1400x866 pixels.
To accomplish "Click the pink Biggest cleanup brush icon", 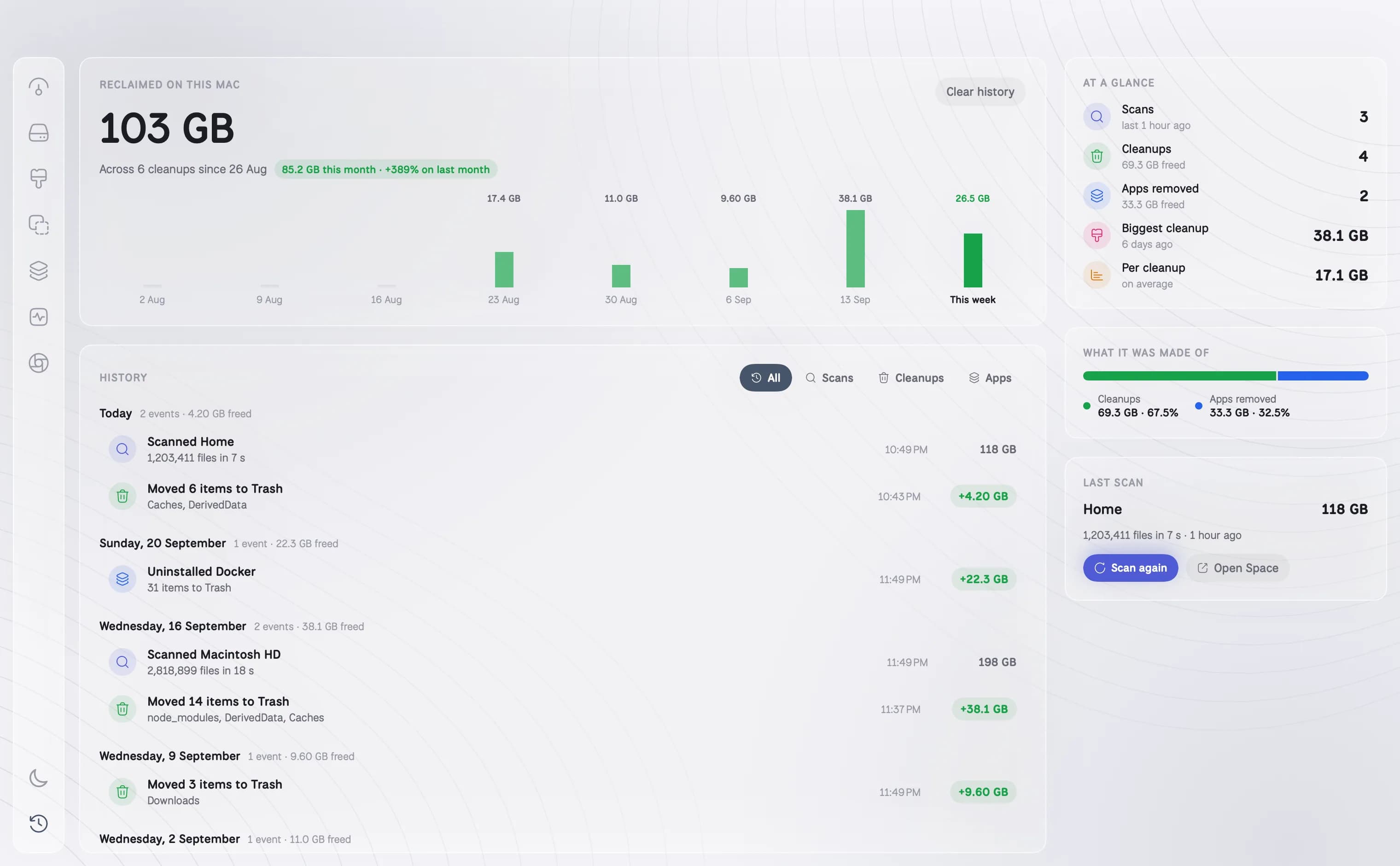I will click(1097, 235).
